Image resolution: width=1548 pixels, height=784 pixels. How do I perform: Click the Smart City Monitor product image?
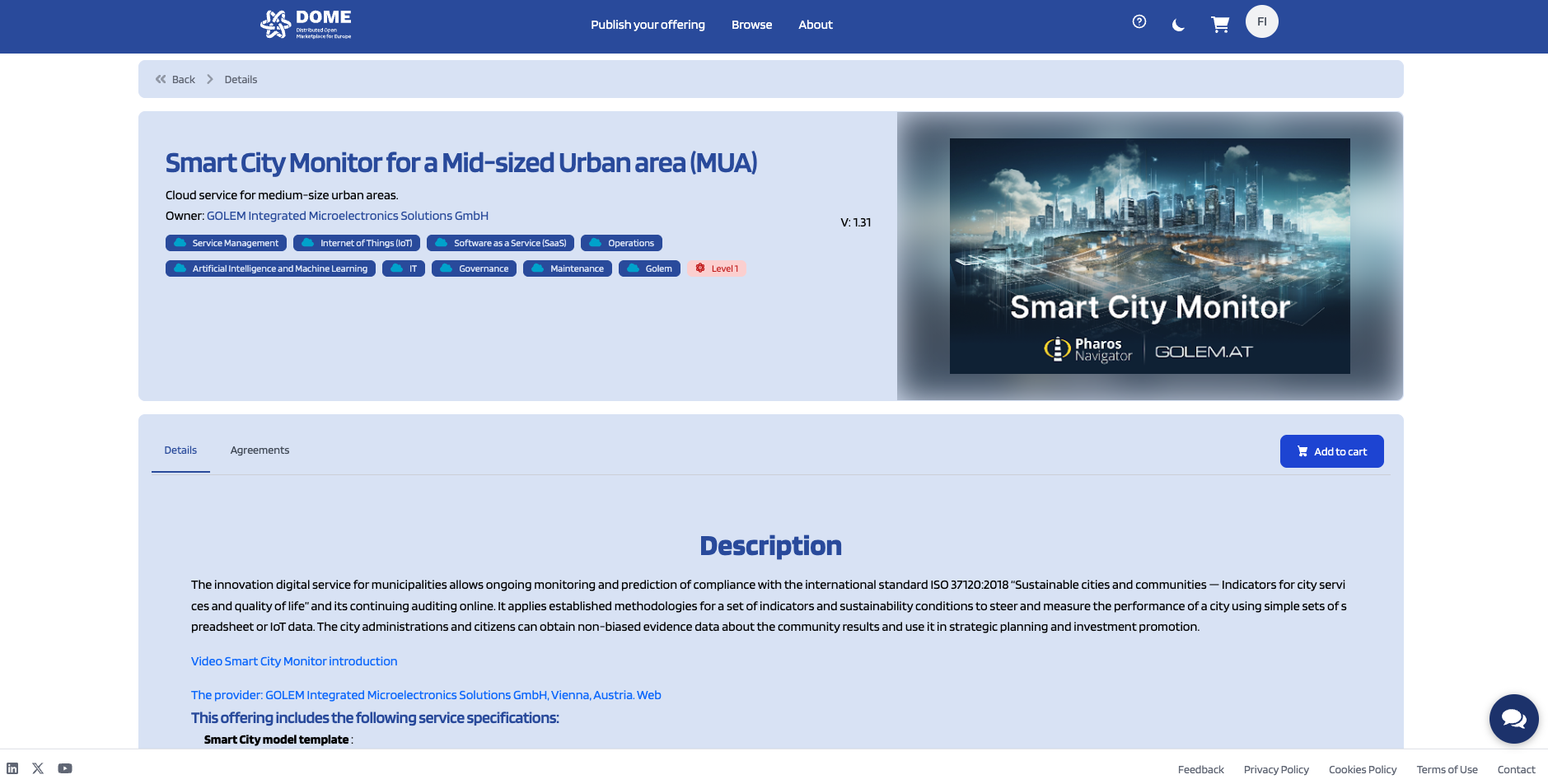[x=1149, y=256]
